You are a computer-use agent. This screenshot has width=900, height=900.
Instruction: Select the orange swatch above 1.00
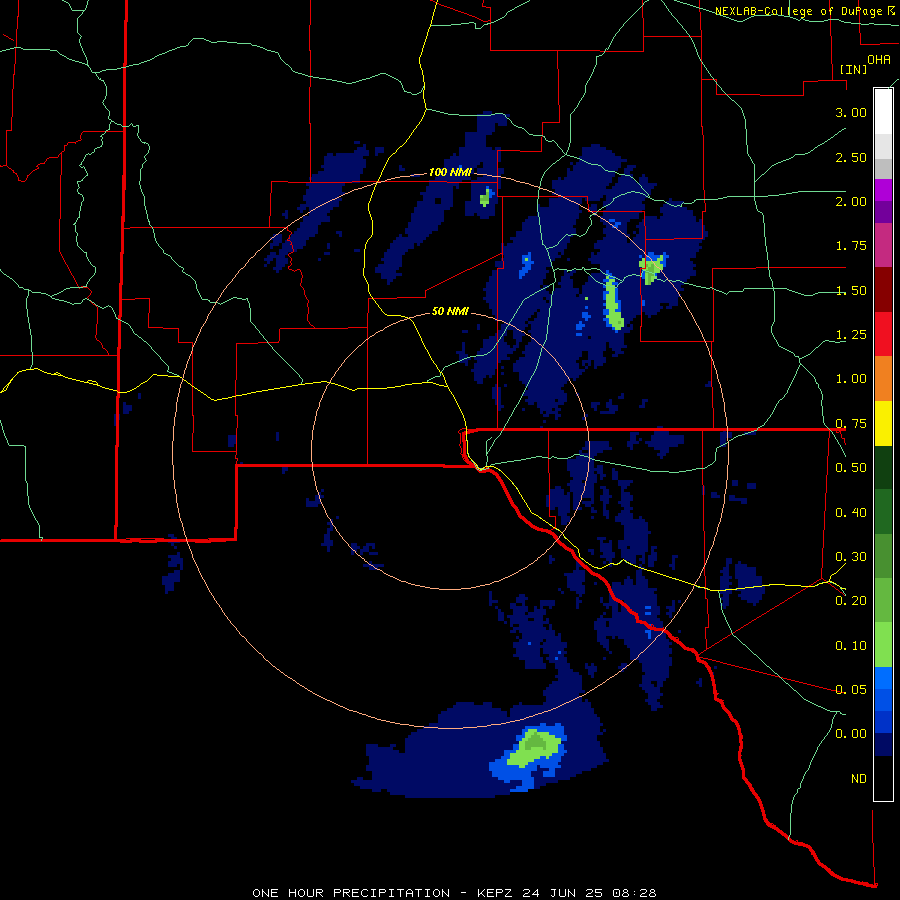pos(883,378)
